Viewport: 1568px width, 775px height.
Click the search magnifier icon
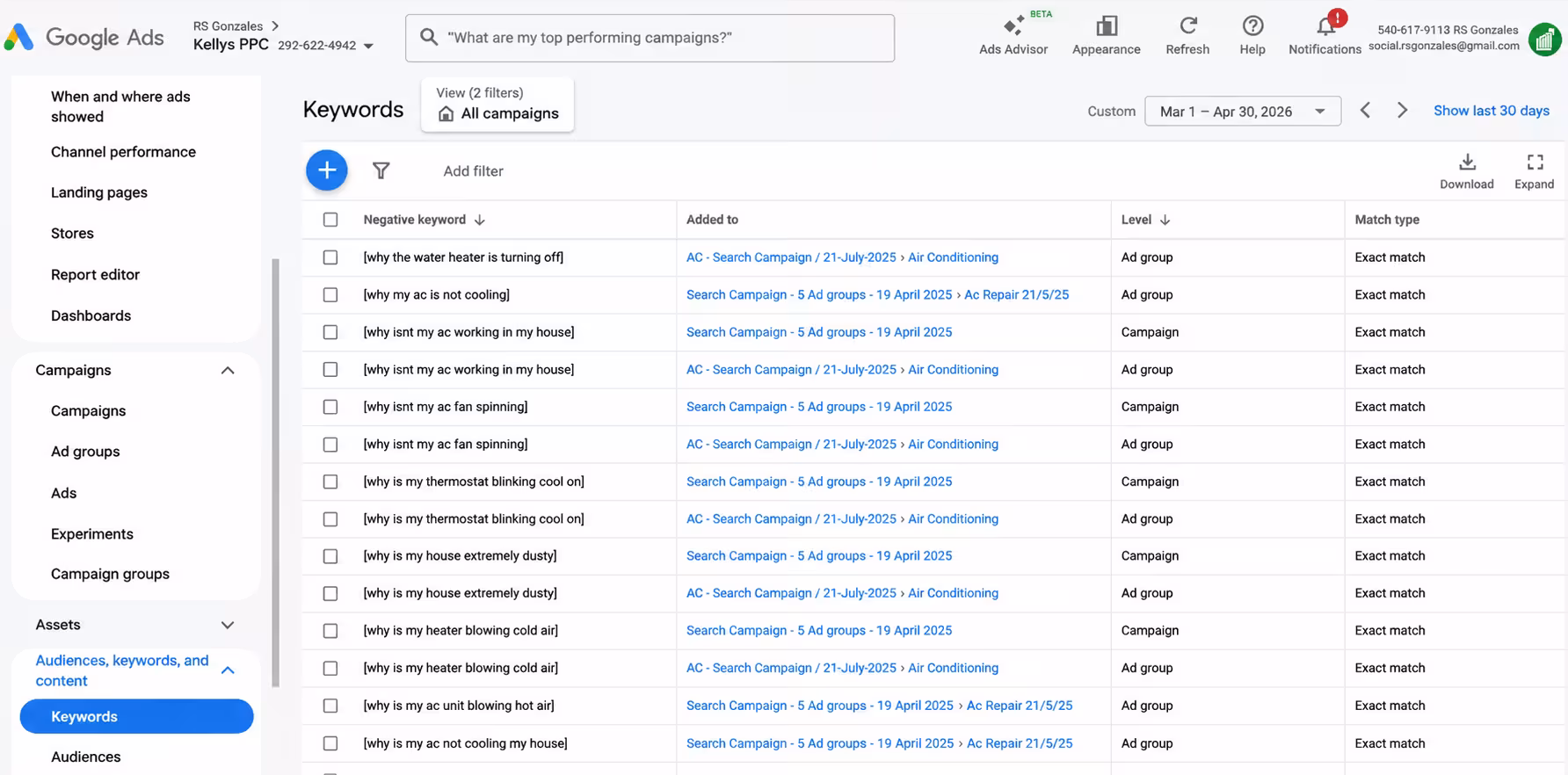point(429,37)
